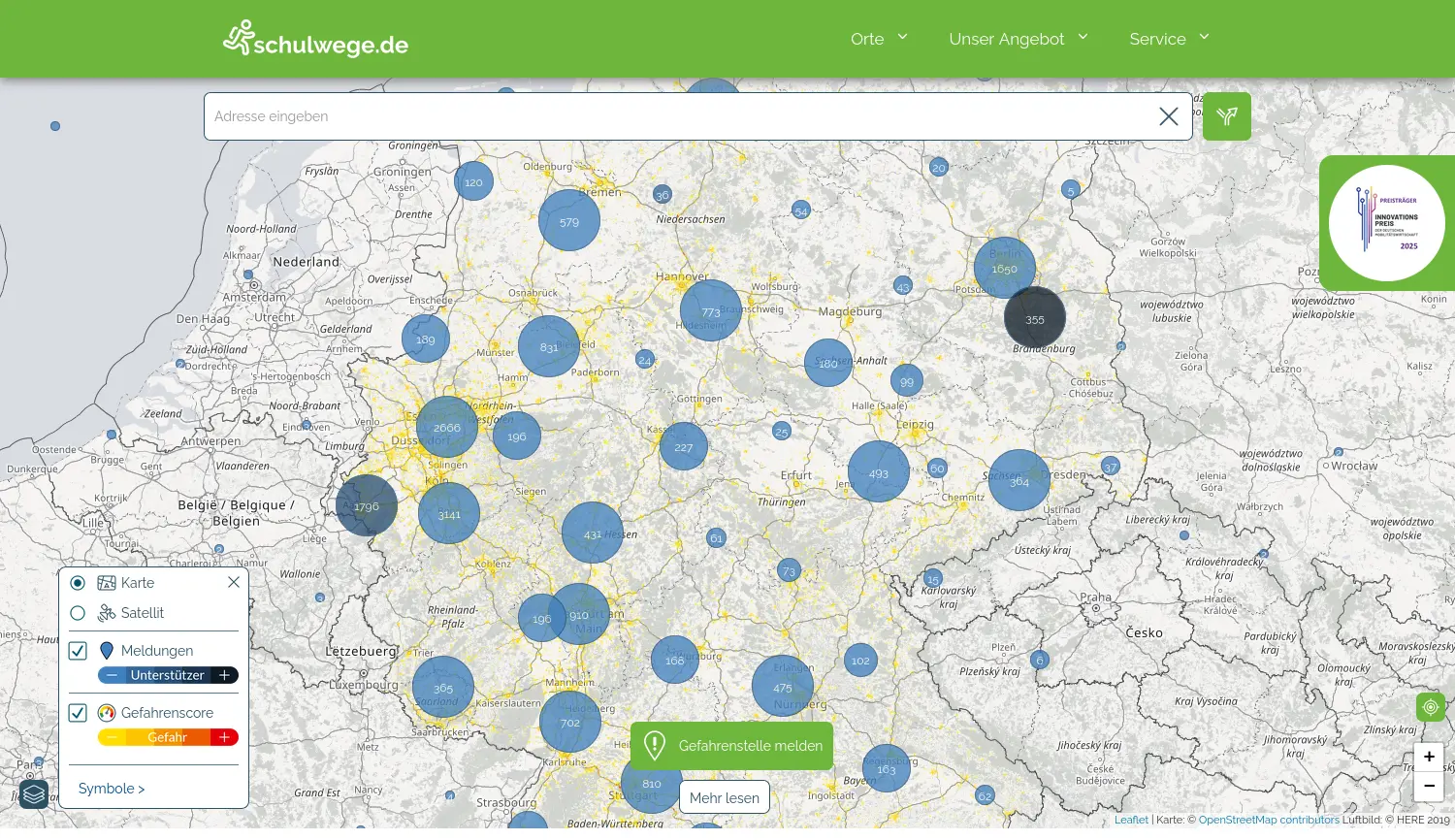Click the green route planner icon button
The width and height of the screenshot is (1455, 840).
(x=1226, y=116)
